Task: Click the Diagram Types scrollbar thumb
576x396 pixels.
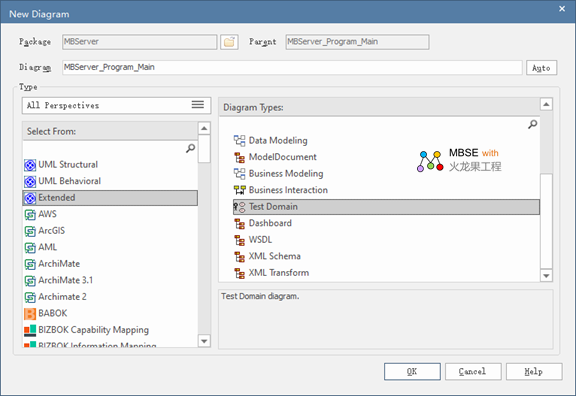Action: (x=546, y=221)
